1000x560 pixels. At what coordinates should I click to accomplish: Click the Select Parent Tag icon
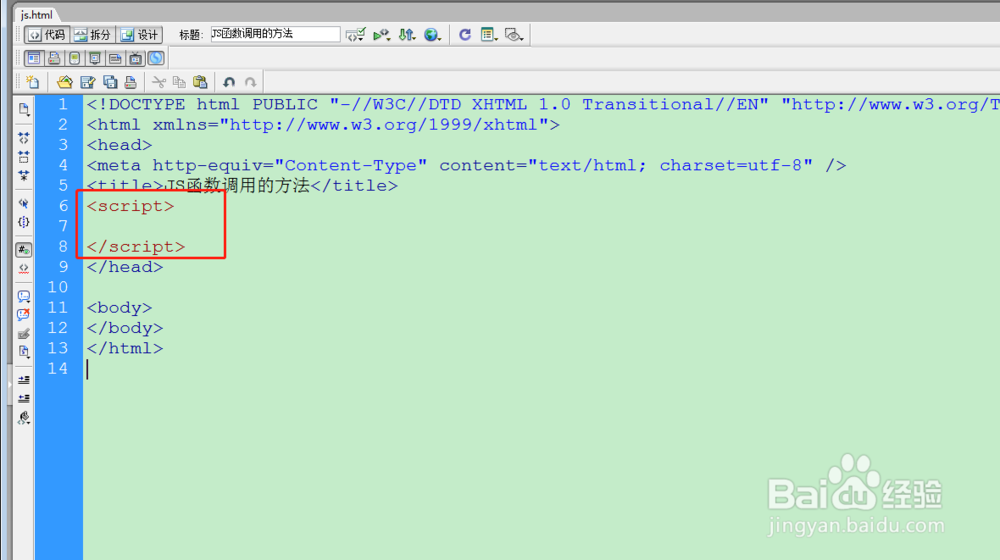coord(24,203)
